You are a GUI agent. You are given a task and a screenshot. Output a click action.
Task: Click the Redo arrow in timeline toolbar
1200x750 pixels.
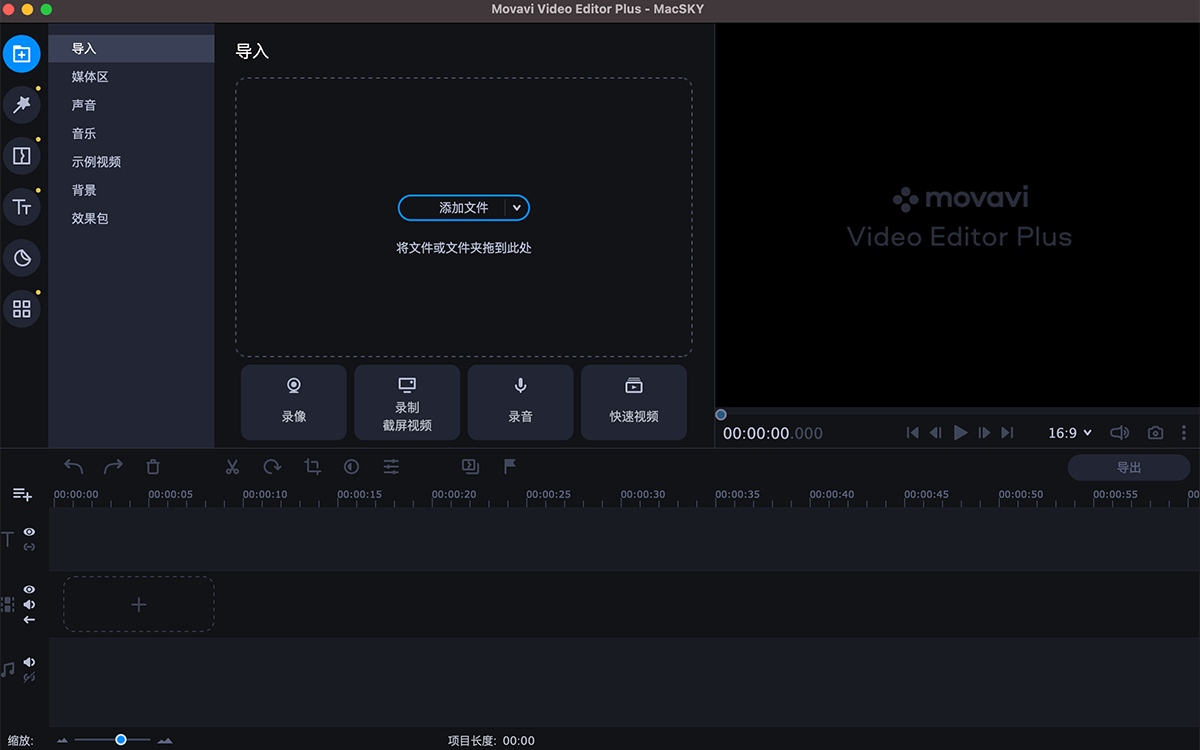(x=113, y=466)
